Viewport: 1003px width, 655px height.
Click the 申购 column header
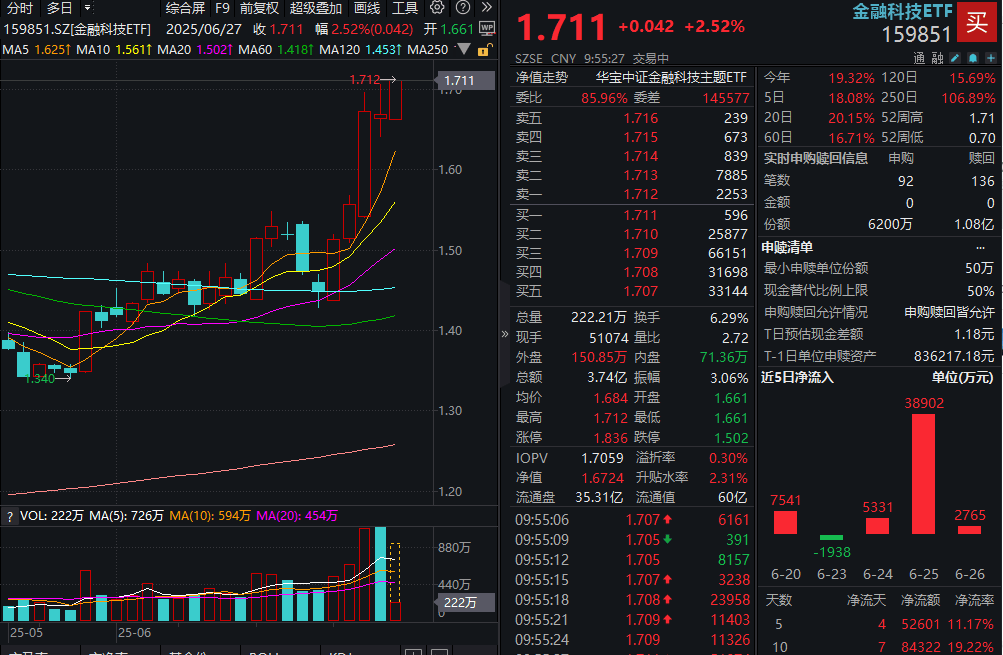(901, 158)
